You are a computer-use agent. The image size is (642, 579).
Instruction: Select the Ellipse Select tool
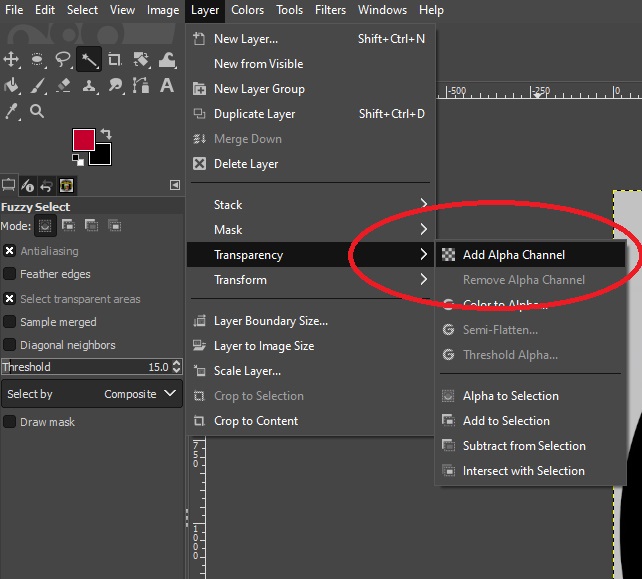click(x=37, y=59)
